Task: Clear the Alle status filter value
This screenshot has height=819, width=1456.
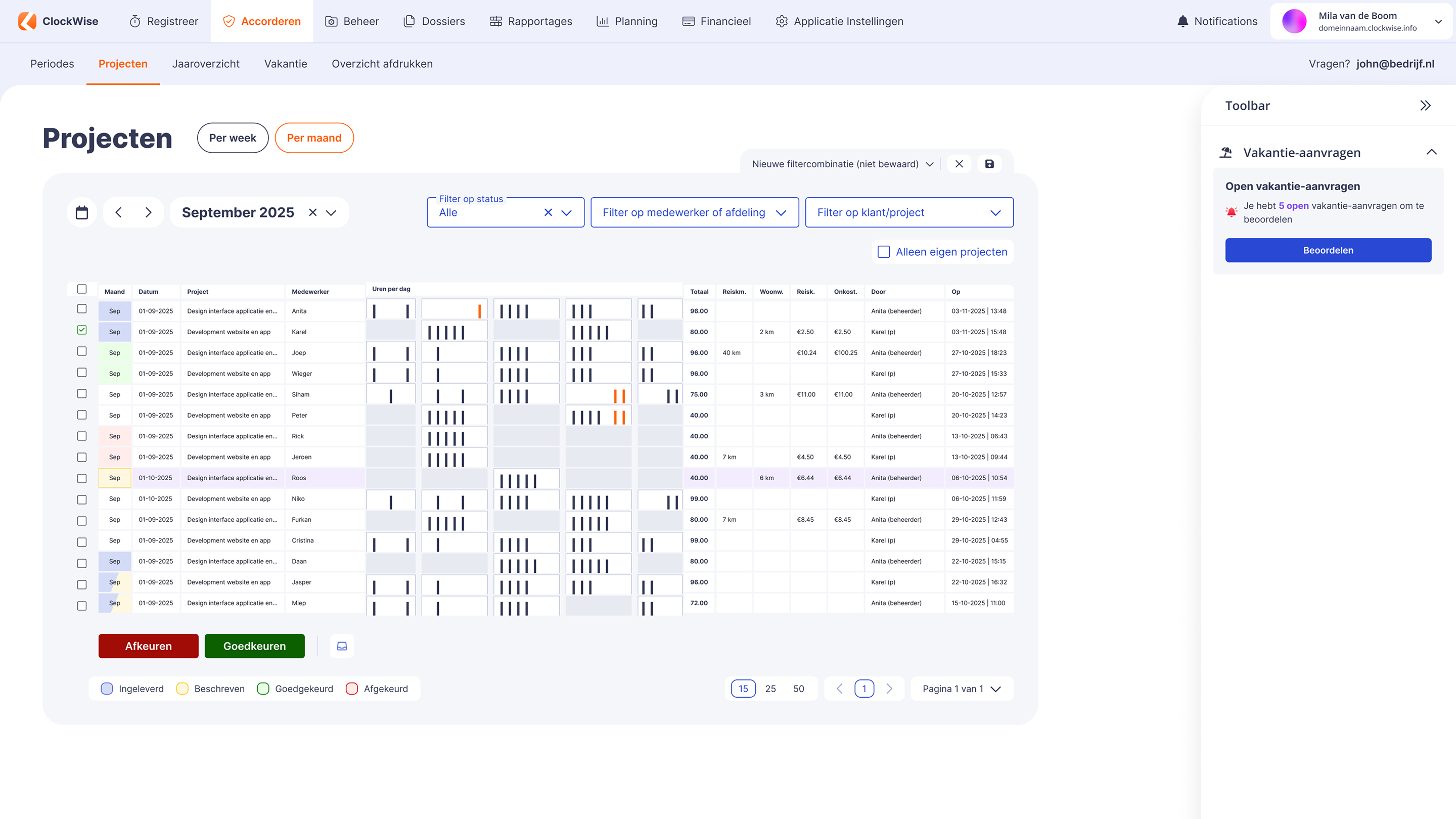Action: (548, 212)
